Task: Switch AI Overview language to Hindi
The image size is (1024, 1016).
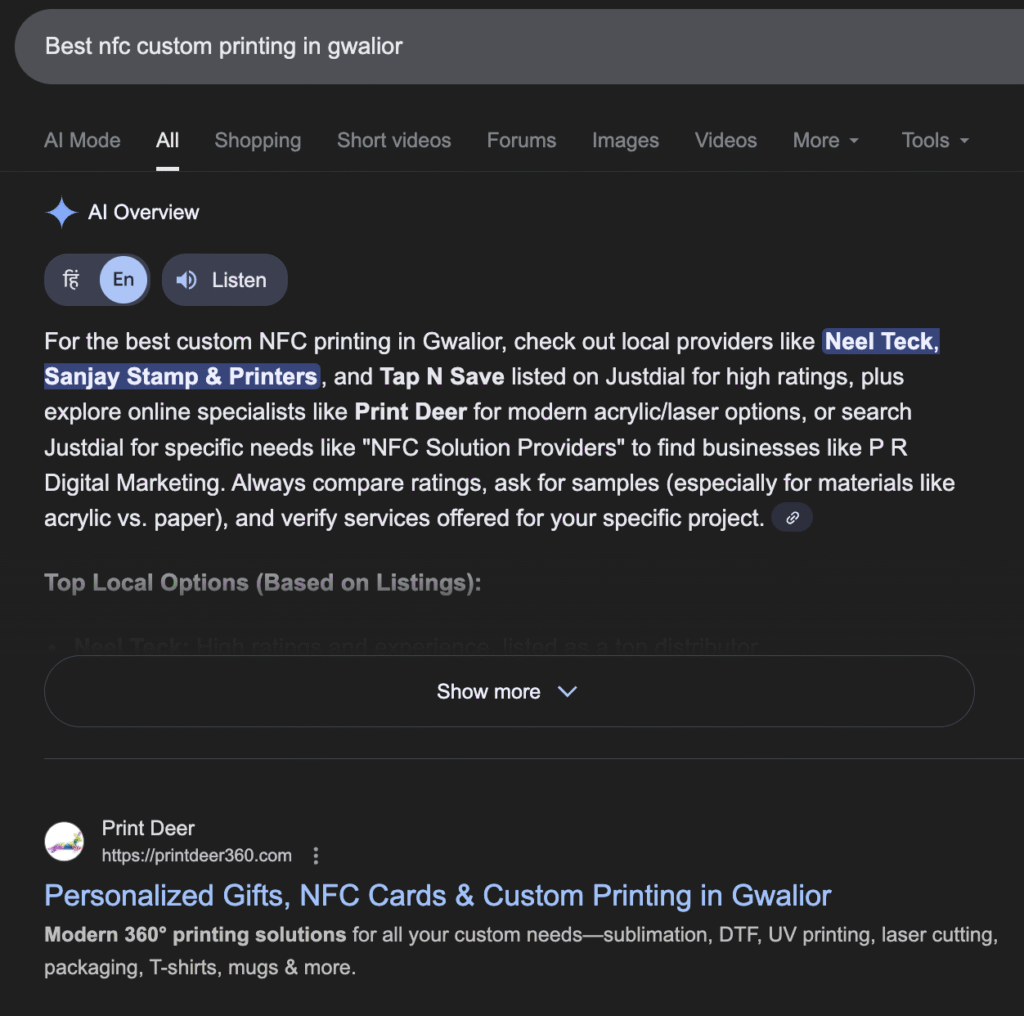Action: (x=71, y=280)
